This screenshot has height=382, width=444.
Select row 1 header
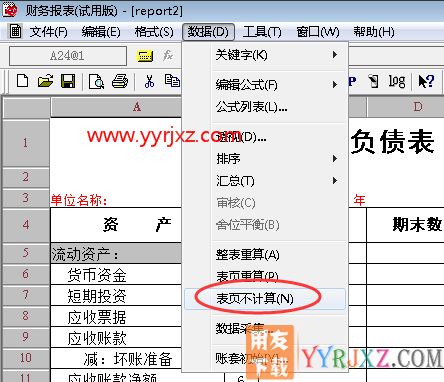point(26,143)
